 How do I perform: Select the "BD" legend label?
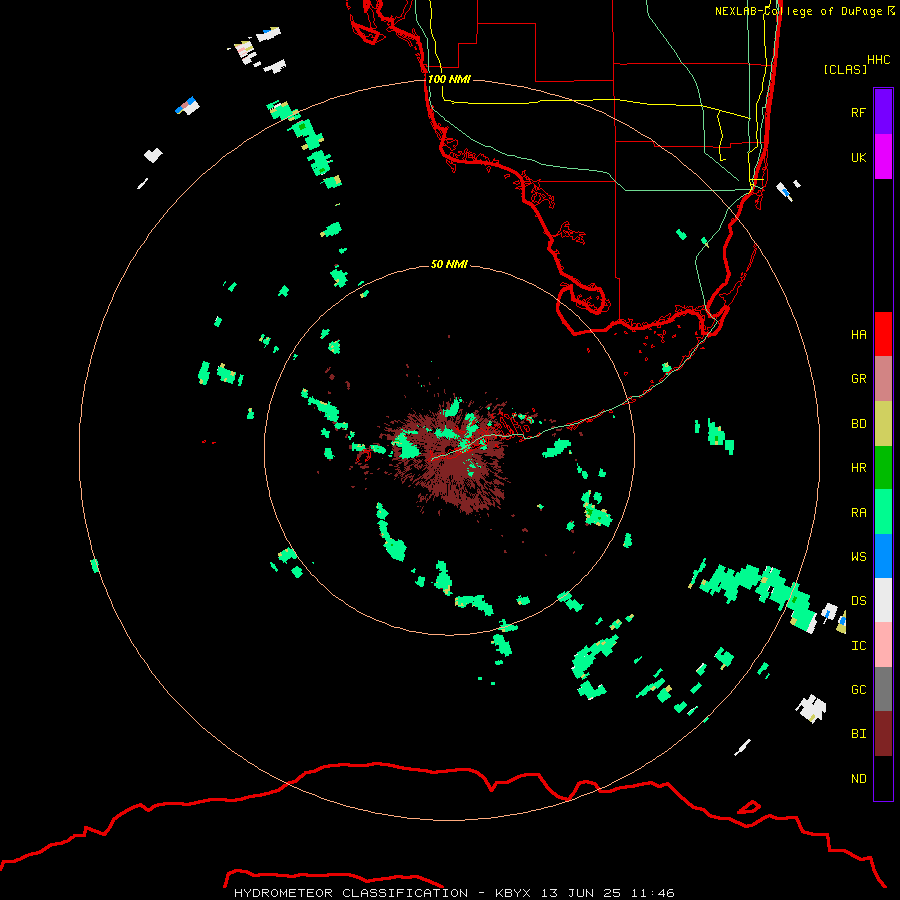858,424
